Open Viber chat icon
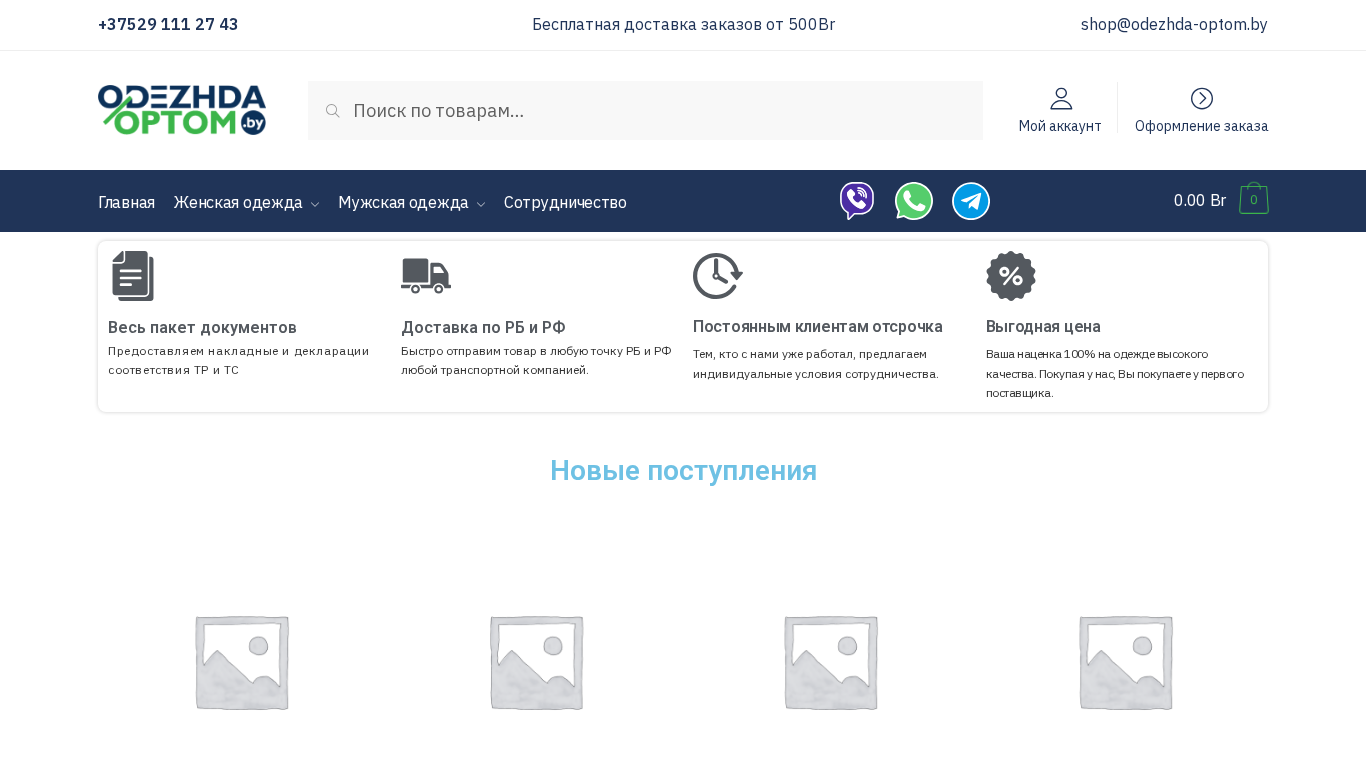The image size is (1366, 768). (857, 201)
